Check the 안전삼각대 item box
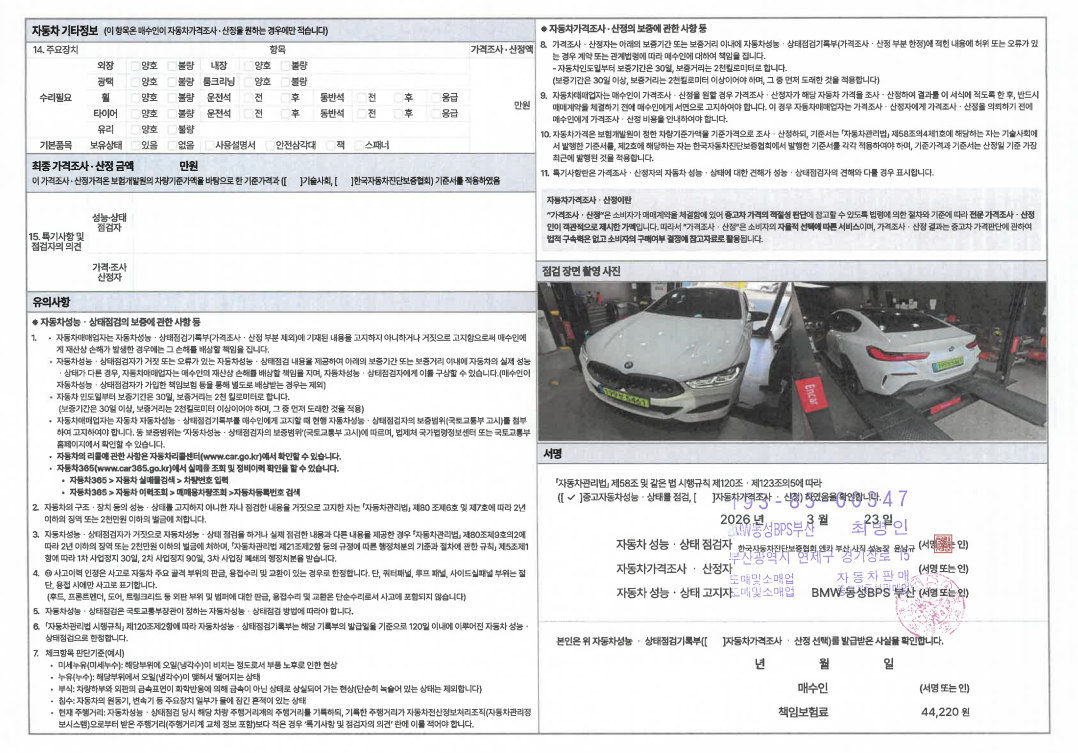The width and height of the screenshot is (1078, 753). click(268, 145)
